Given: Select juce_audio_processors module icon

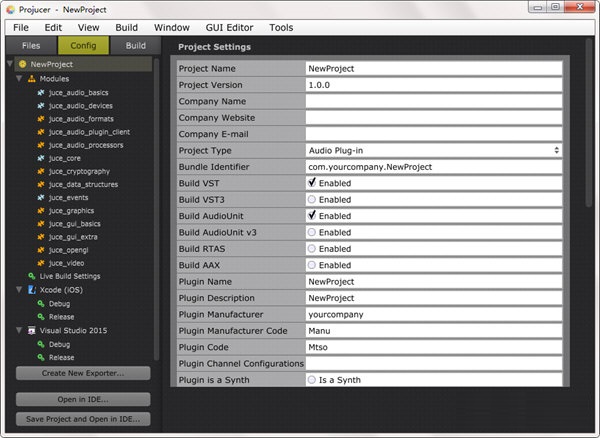Looking at the screenshot, I should click(x=41, y=145).
